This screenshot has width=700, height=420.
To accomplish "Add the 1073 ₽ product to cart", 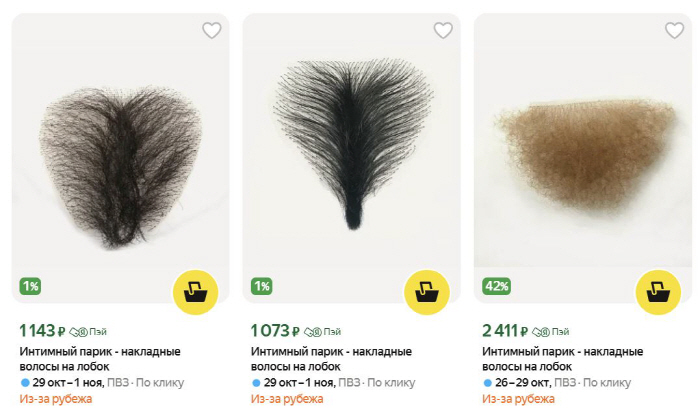I will click(427, 291).
